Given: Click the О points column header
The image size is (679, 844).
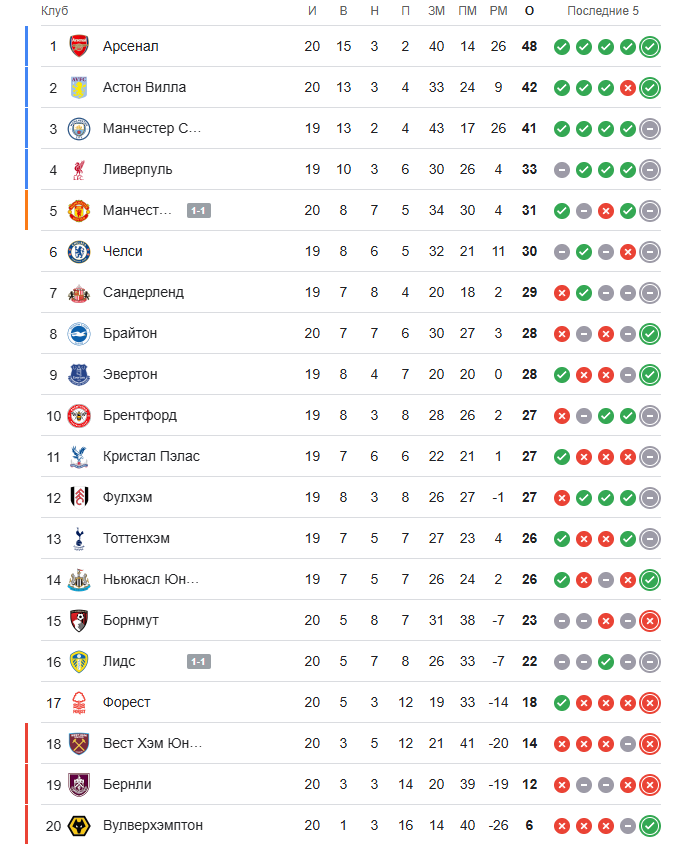Looking at the screenshot, I should [529, 11].
